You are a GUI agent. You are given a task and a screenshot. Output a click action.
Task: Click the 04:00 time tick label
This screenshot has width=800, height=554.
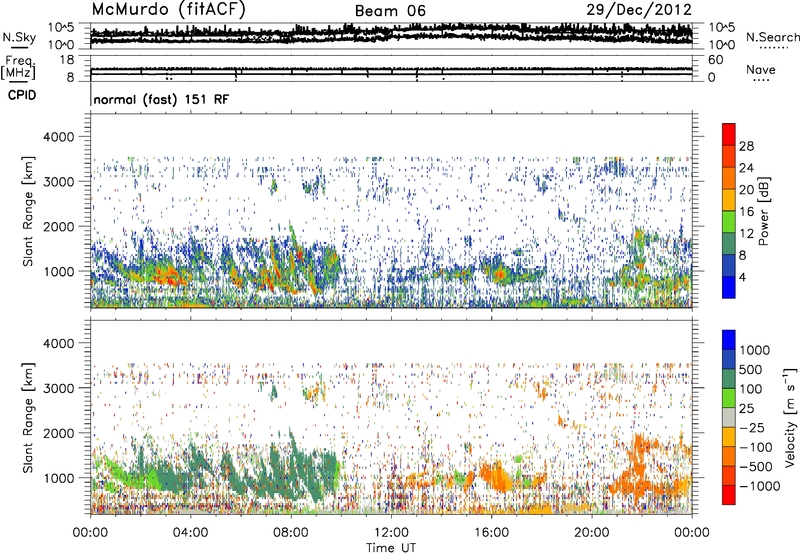190,533
